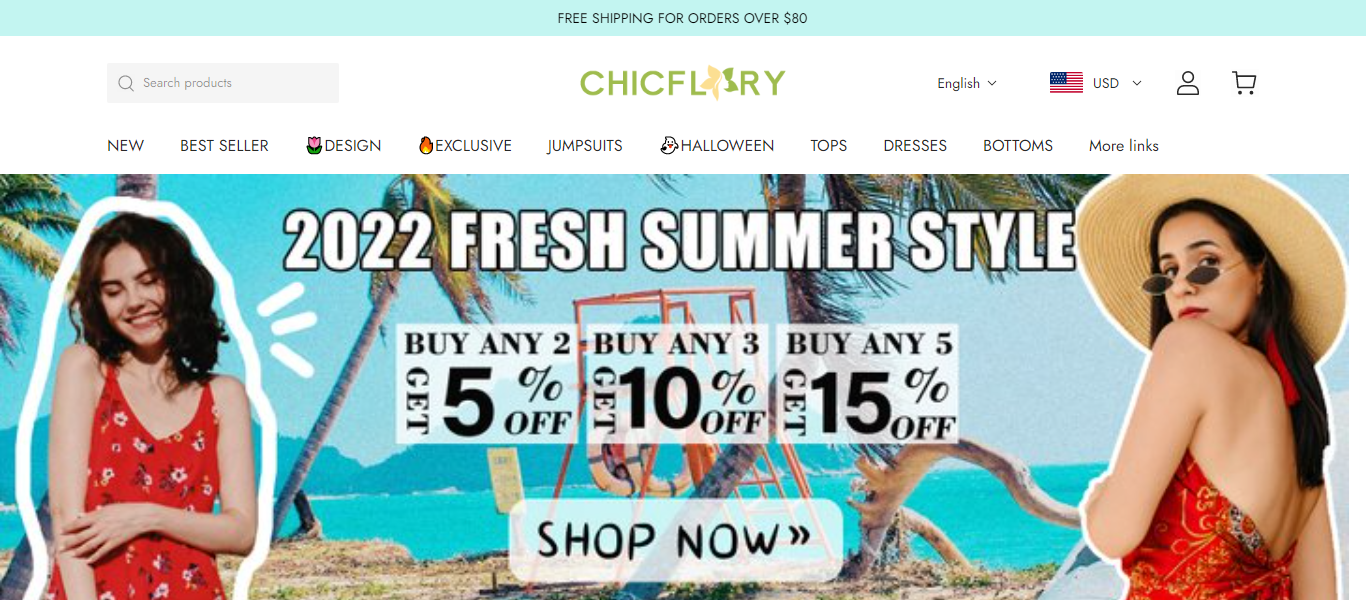This screenshot has height=600, width=1366.
Task: Click the SHOP NOW banner button
Action: [x=675, y=540]
